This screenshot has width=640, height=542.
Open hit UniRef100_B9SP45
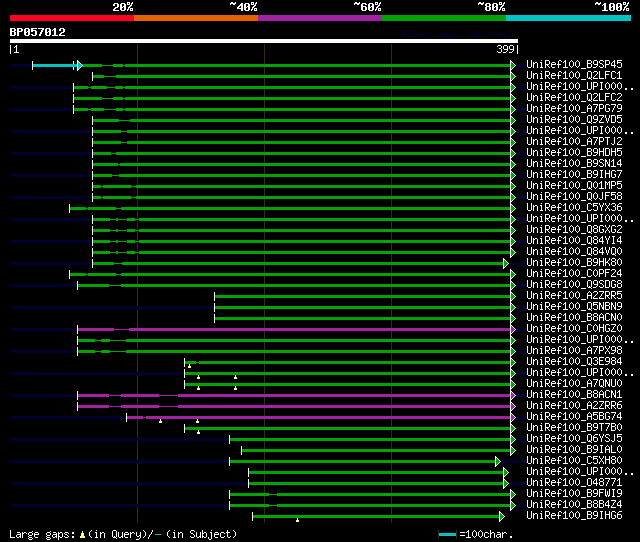pos(574,64)
